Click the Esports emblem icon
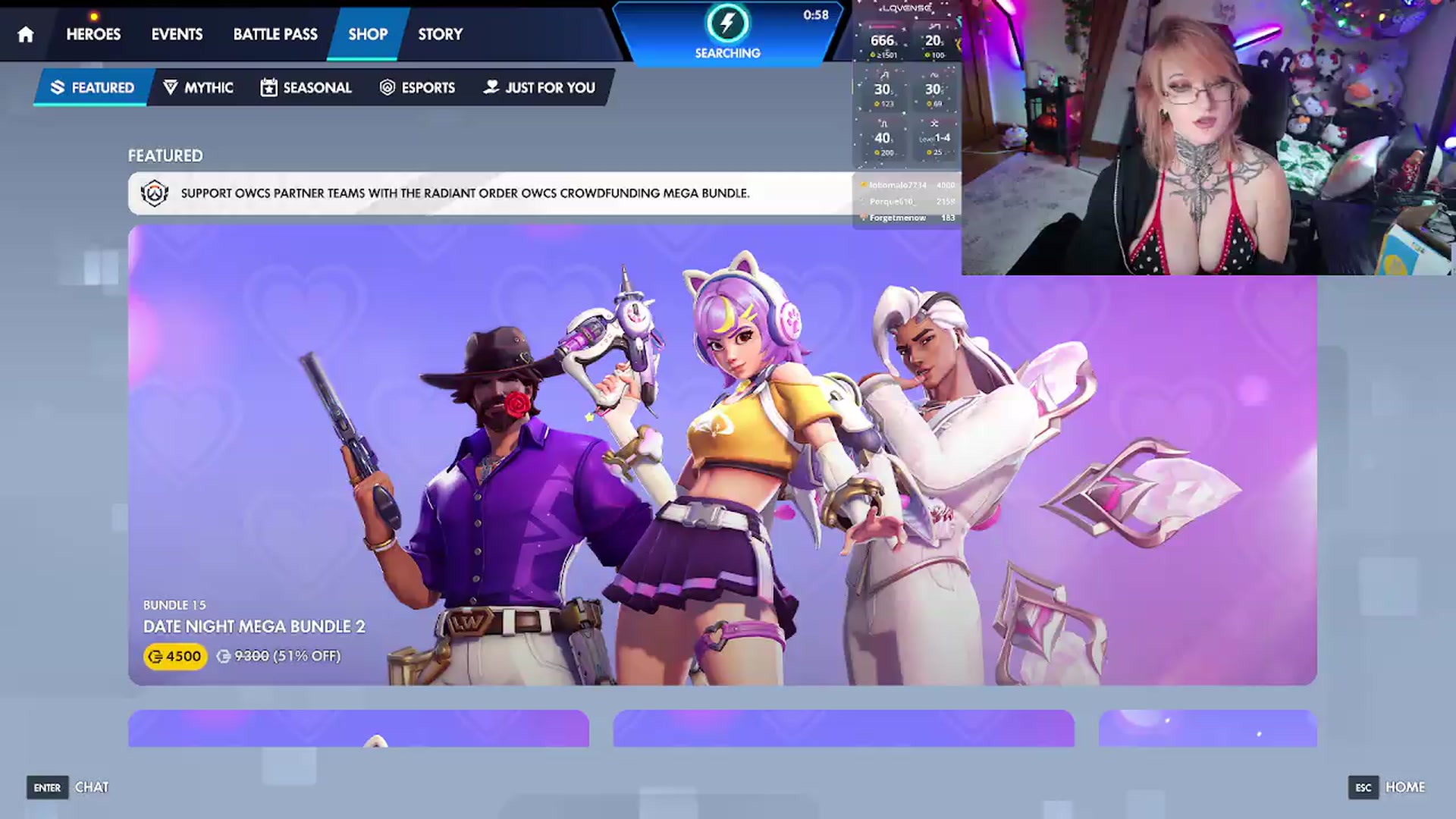Screen dimensions: 1456x819 pos(387,87)
